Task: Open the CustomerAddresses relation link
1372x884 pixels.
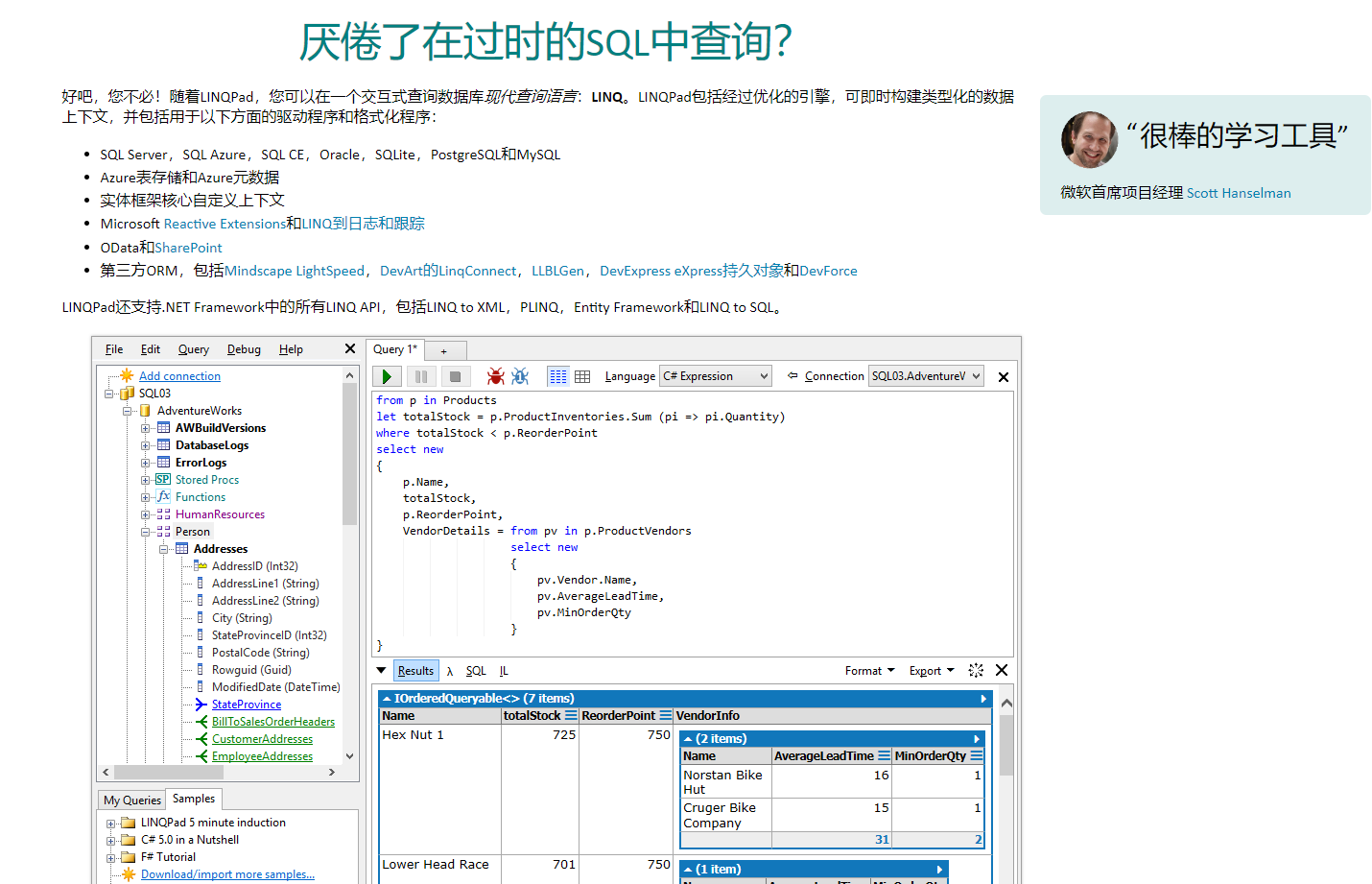Action: point(262,739)
